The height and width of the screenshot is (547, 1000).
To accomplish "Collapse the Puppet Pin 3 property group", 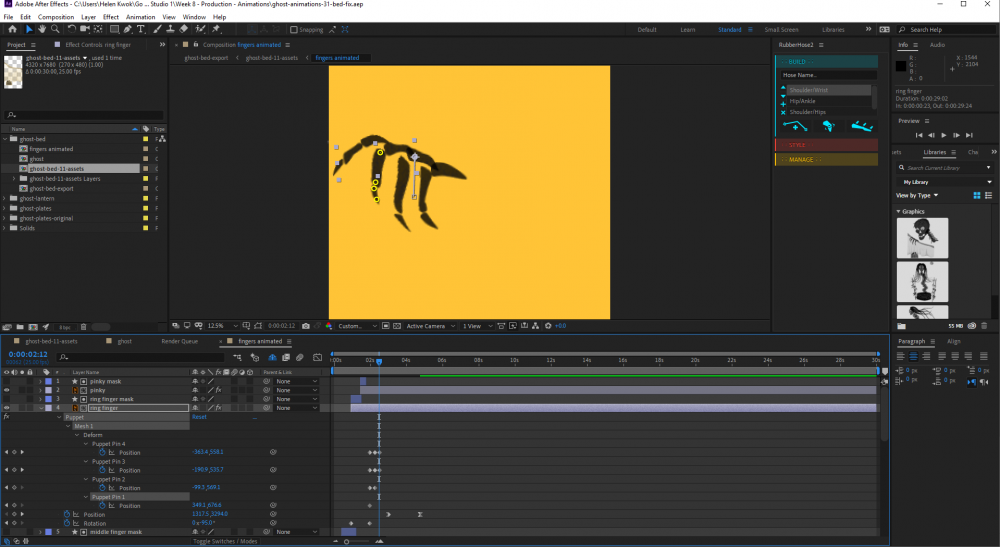I will point(86,461).
